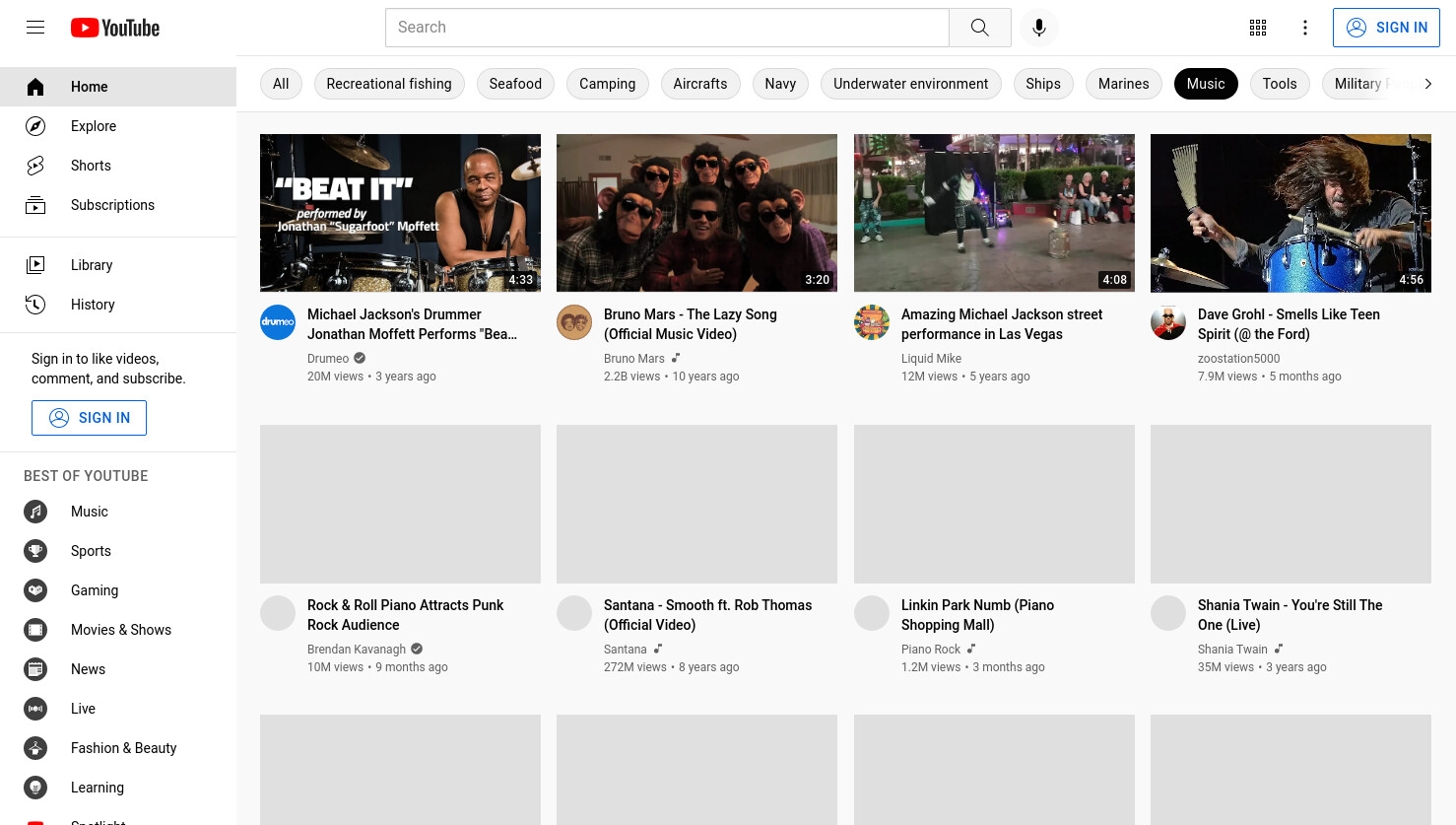Image resolution: width=1456 pixels, height=825 pixels.
Task: Open Library via its sidebar icon
Action: 35,265
